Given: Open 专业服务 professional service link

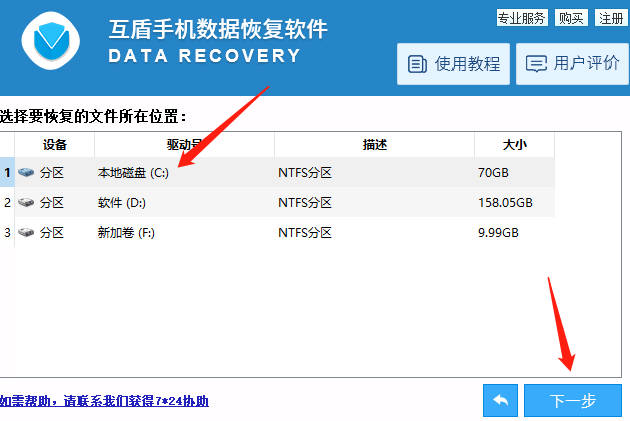Looking at the screenshot, I should click(522, 18).
